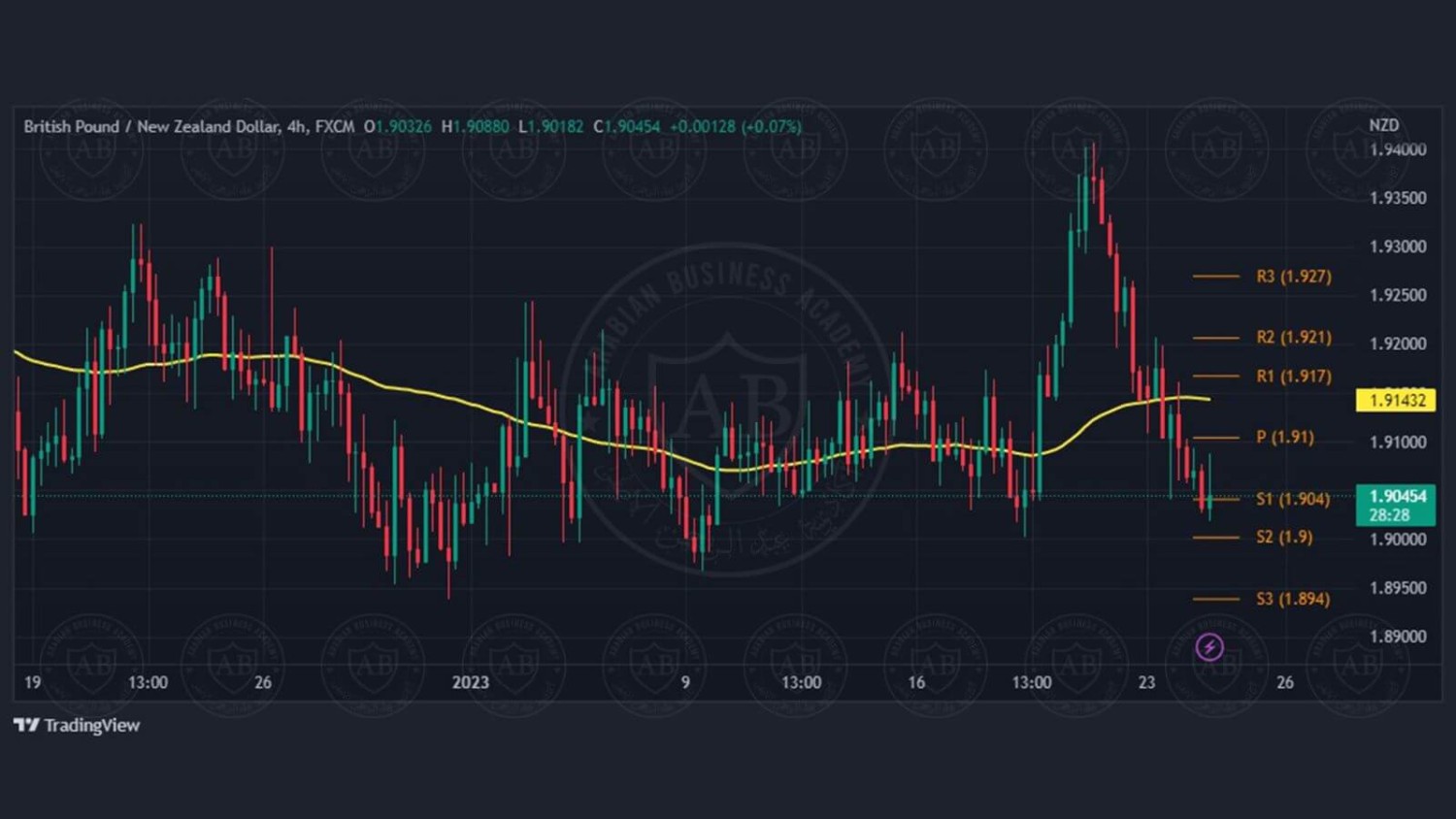1456x819 pixels.
Task: Click the close value C1.90454
Action: pyautogui.click(x=626, y=126)
